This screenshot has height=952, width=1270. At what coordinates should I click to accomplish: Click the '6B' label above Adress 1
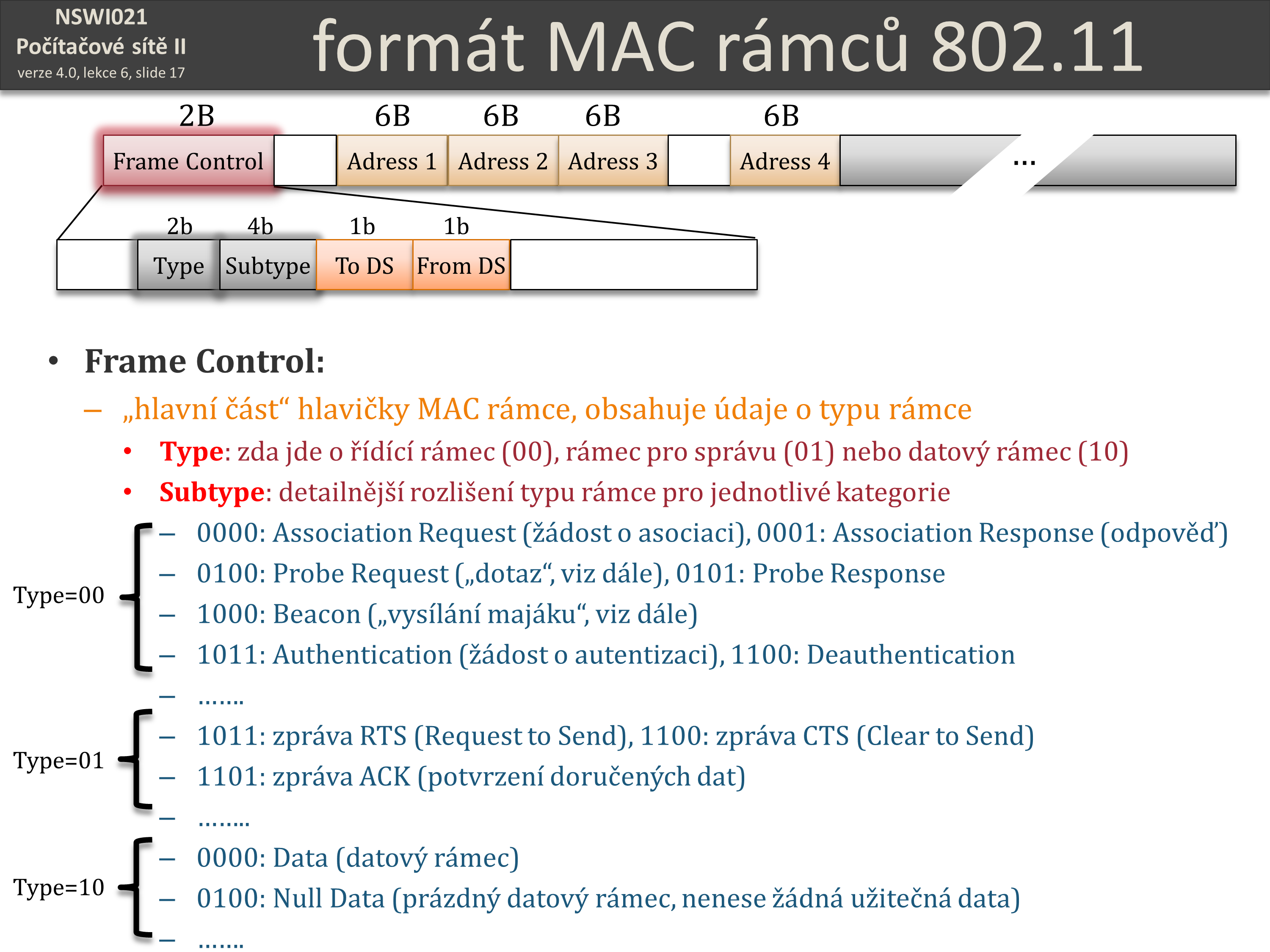pyautogui.click(x=393, y=116)
